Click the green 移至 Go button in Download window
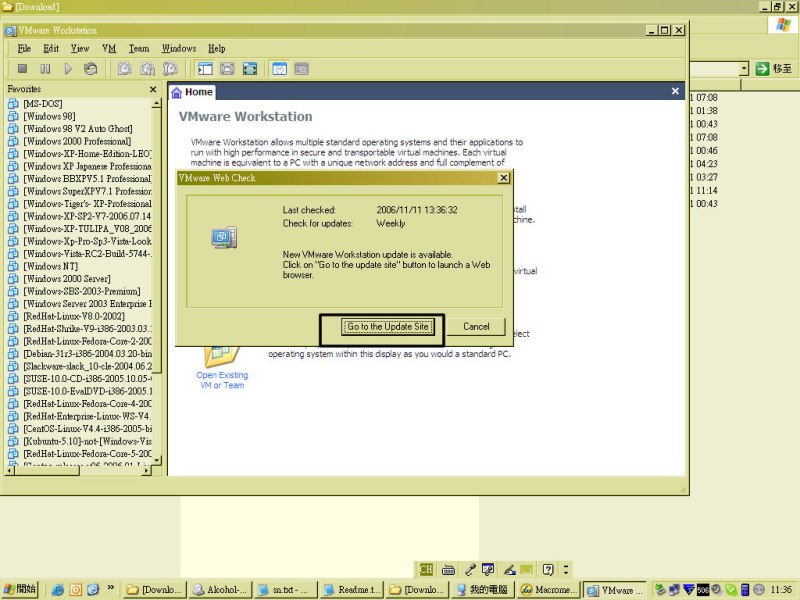Viewport: 800px width, 600px height. point(773,68)
